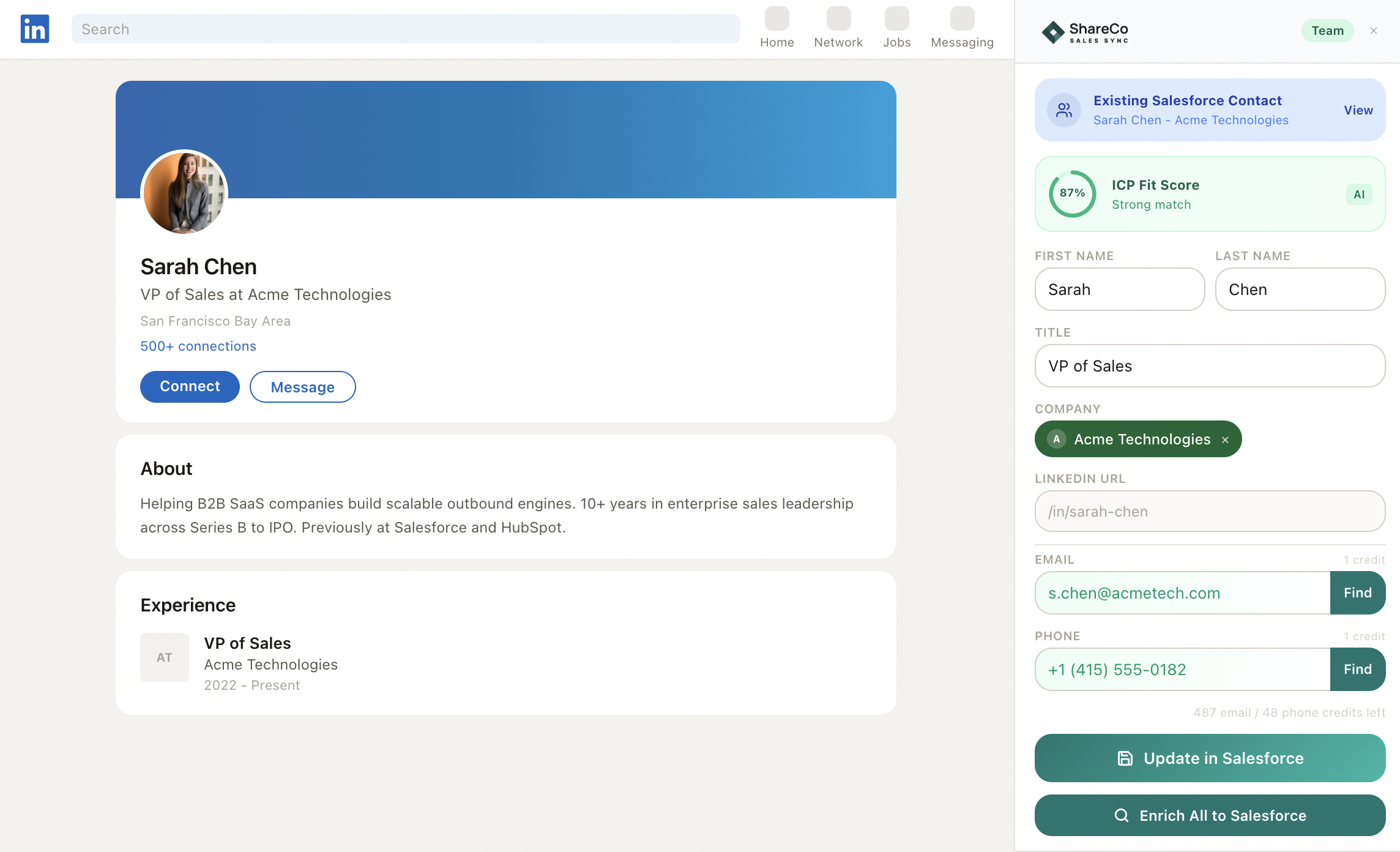The image size is (1400, 852).
Task: Click the AT company logo in Experience
Action: [164, 657]
